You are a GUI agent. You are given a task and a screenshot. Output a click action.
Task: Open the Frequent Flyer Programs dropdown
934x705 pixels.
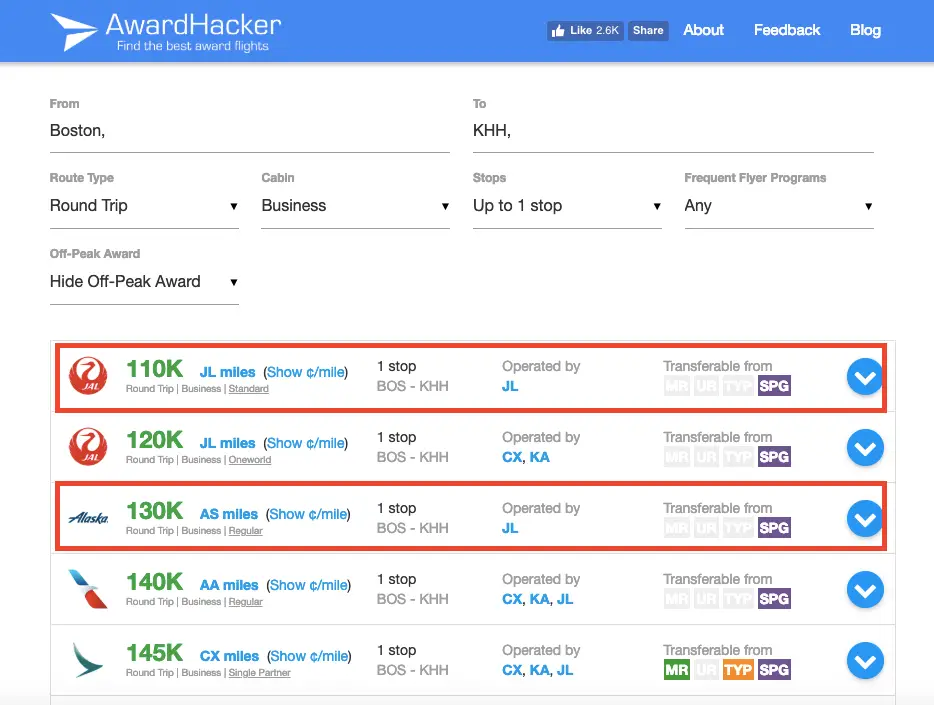[779, 206]
